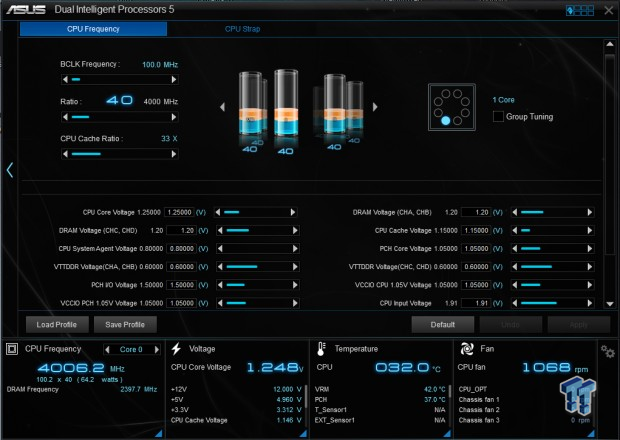Open monitor settings via the gear icon
This screenshot has width=620, height=440.
tap(607, 351)
